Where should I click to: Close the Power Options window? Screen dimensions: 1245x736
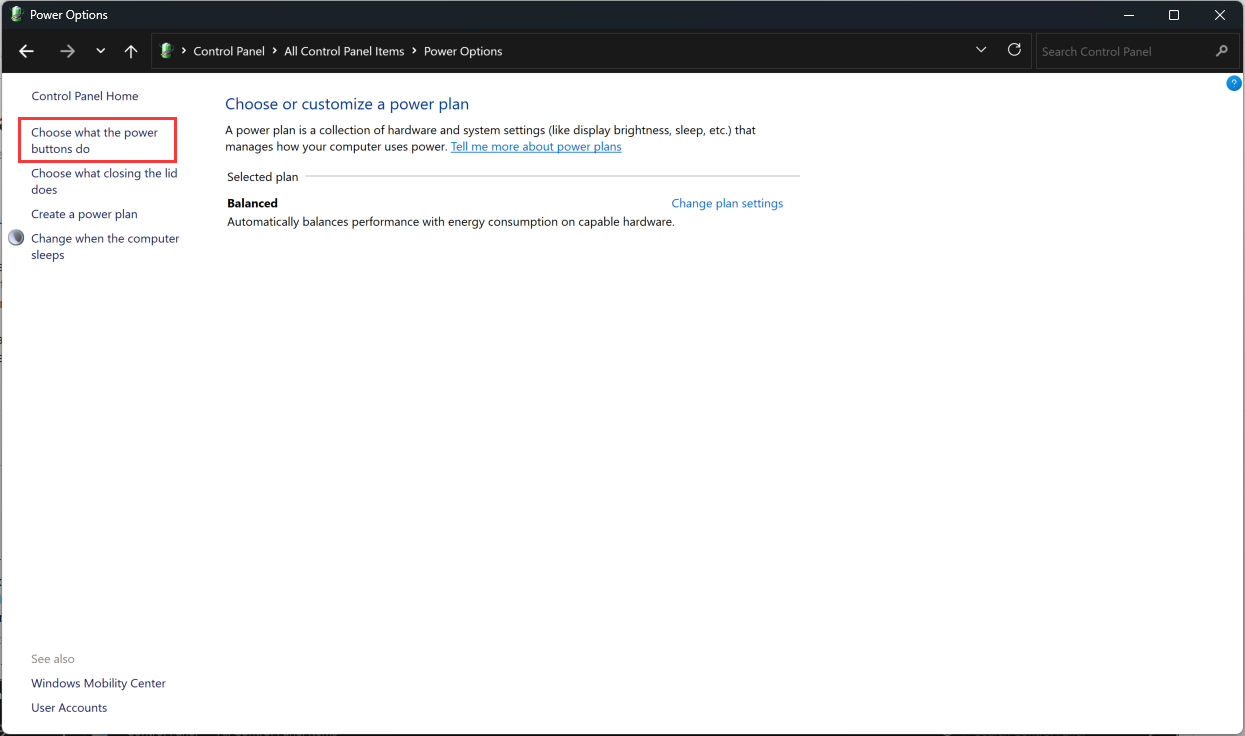tap(1220, 15)
